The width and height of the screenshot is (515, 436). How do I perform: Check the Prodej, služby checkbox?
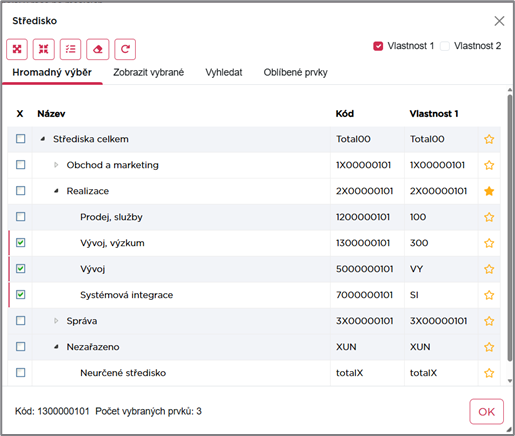pyautogui.click(x=21, y=216)
